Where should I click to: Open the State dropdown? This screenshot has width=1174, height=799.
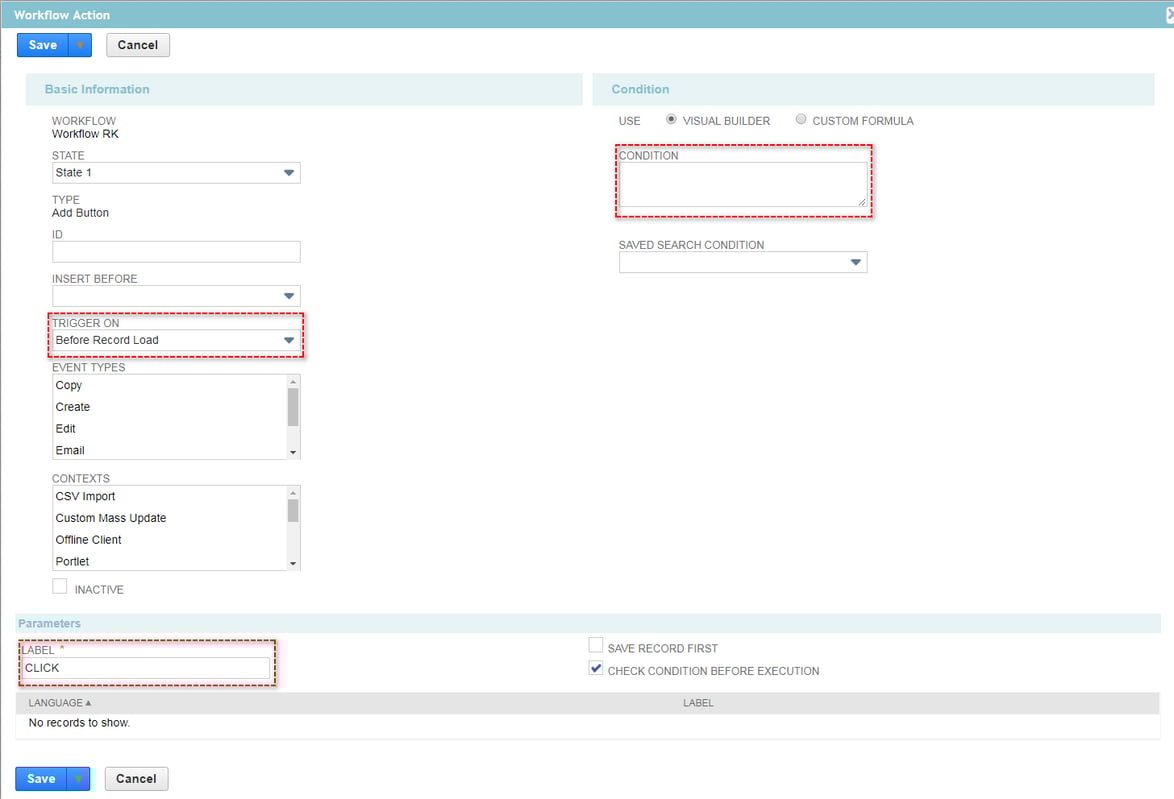coord(289,172)
